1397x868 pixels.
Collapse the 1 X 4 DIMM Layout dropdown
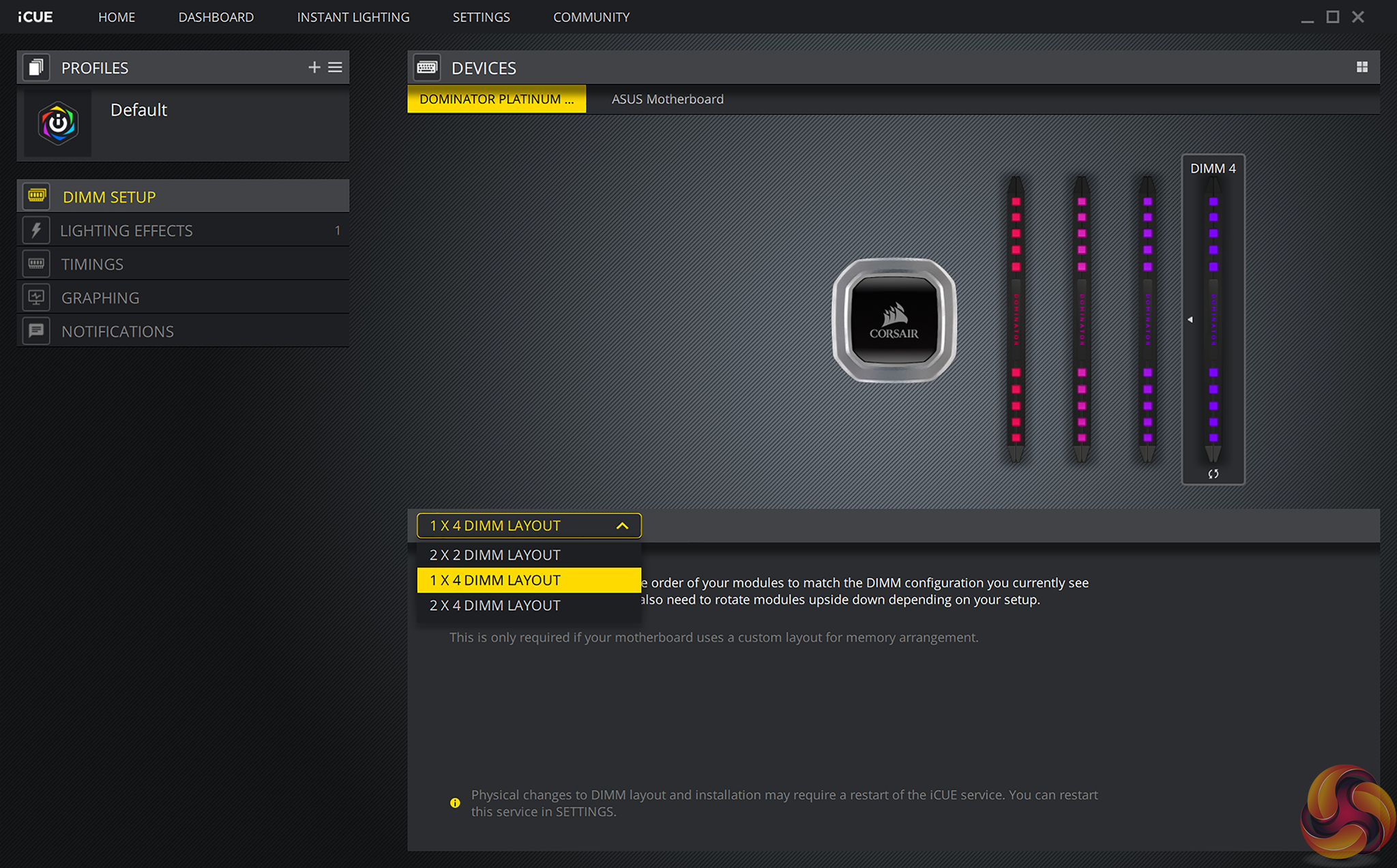(621, 526)
